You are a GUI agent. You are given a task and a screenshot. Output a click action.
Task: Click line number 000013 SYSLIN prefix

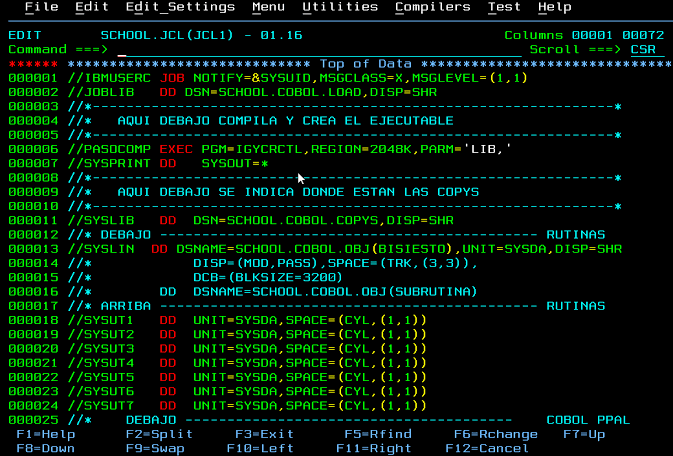pyautogui.click(x=32, y=249)
